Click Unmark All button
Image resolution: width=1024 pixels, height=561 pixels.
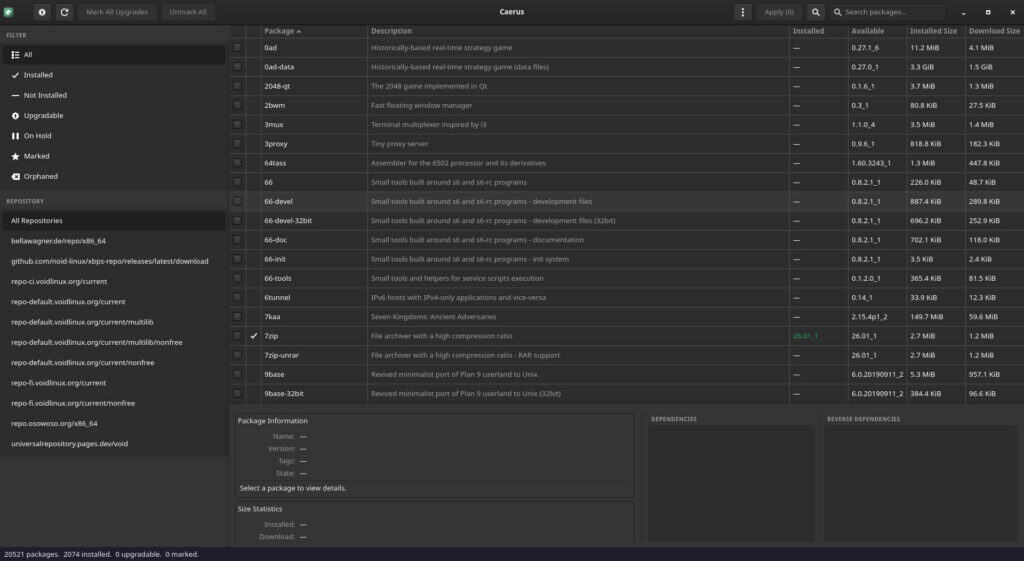coord(188,12)
